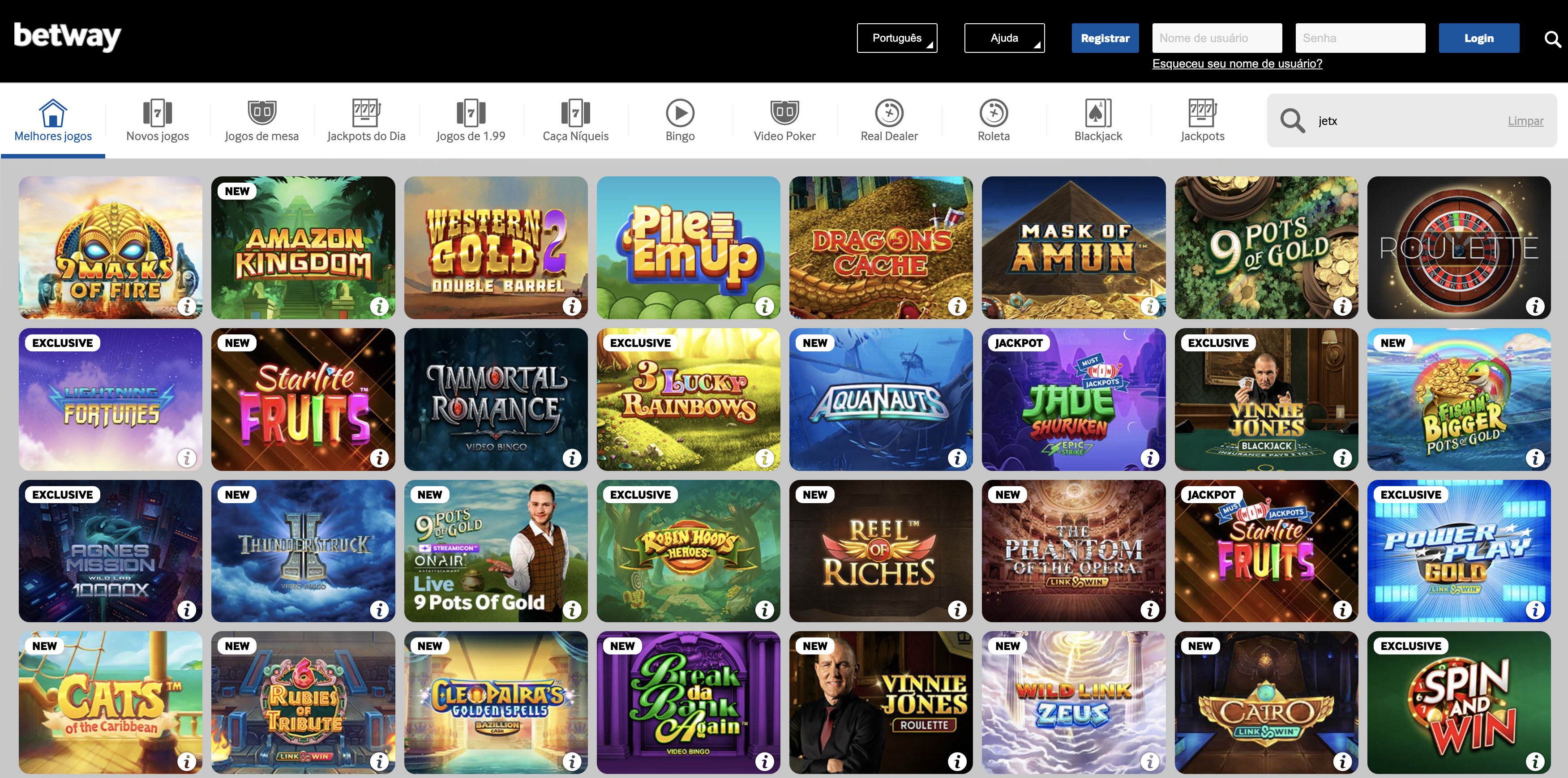
Task: Show info for Immortal Romance Video Bingo
Action: tap(572, 458)
